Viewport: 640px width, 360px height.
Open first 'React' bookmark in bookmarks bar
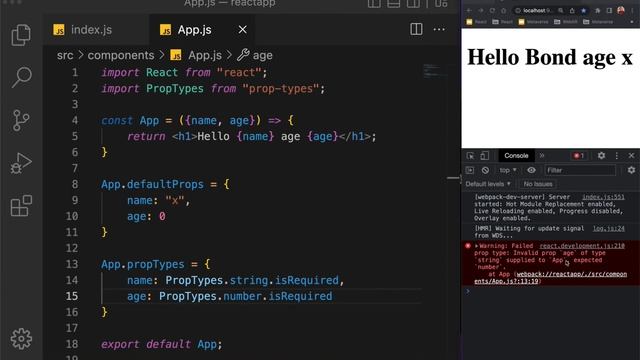pyautogui.click(x=476, y=22)
